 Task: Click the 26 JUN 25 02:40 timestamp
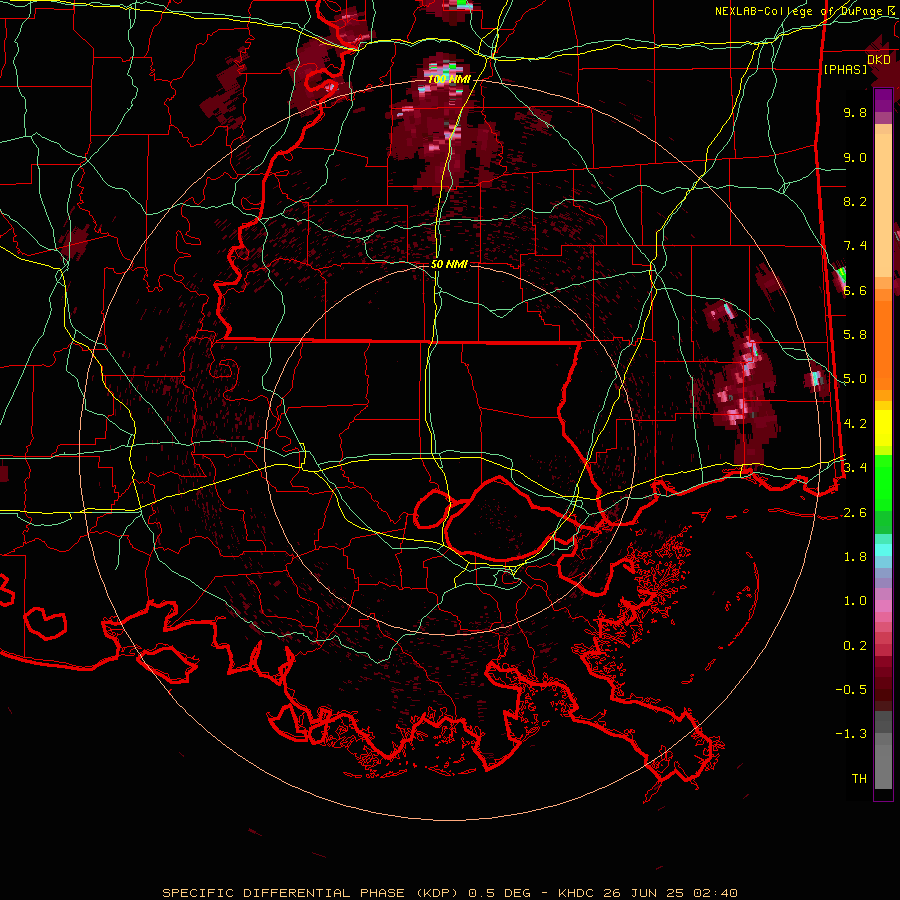670,893
